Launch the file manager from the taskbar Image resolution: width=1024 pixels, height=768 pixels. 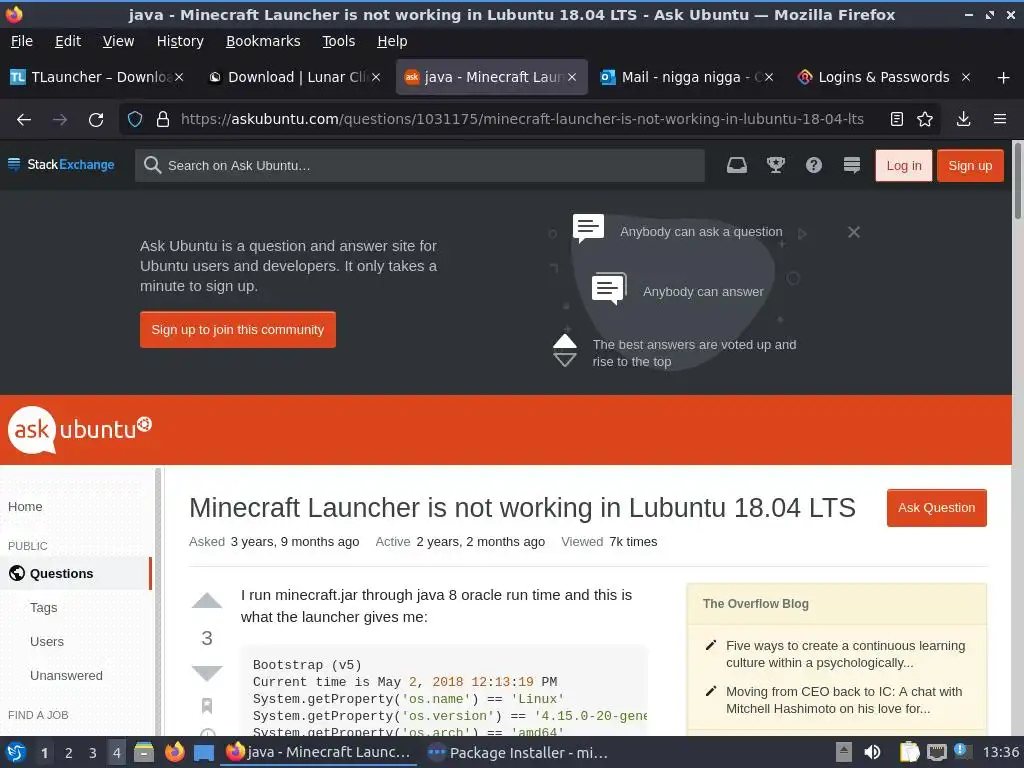point(144,752)
